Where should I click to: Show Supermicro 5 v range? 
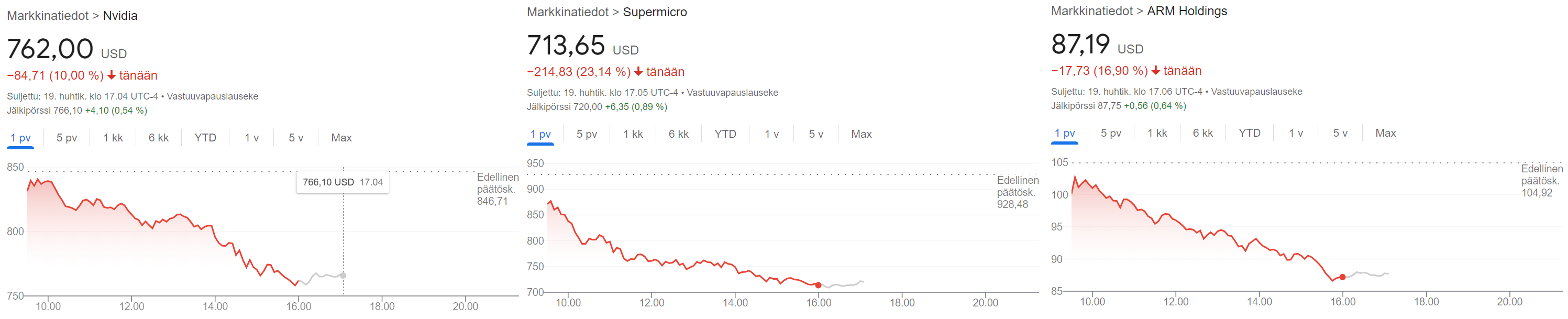click(x=816, y=134)
